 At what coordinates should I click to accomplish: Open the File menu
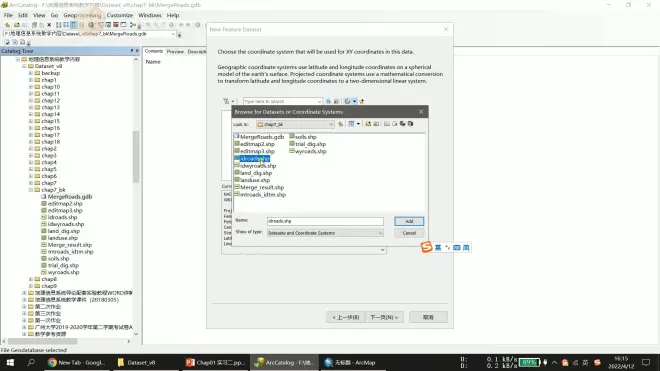(8, 15)
